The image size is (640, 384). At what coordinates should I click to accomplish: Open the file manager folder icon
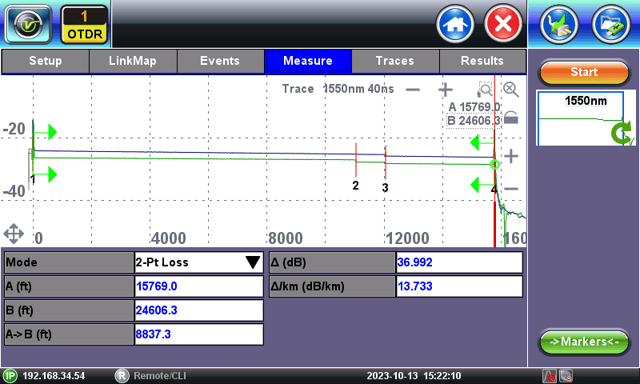click(x=611, y=24)
